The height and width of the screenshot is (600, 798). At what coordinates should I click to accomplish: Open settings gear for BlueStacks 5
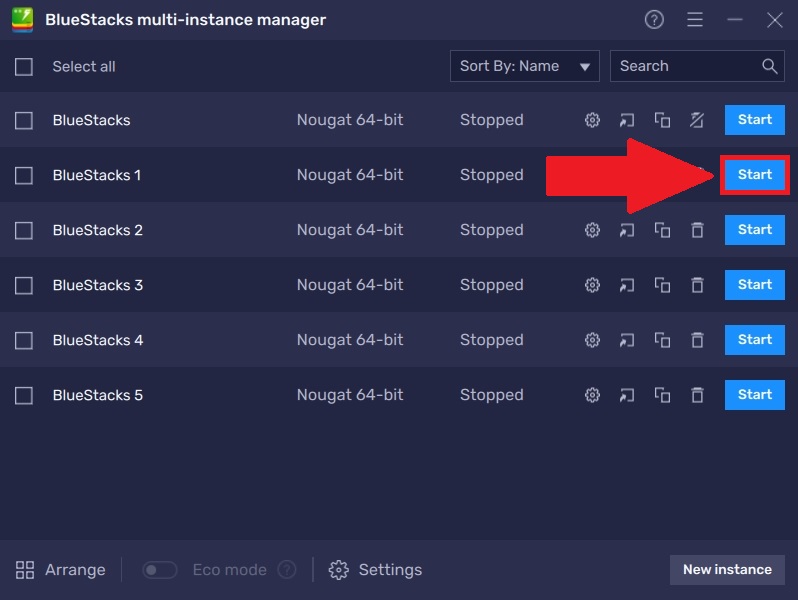pyautogui.click(x=592, y=395)
